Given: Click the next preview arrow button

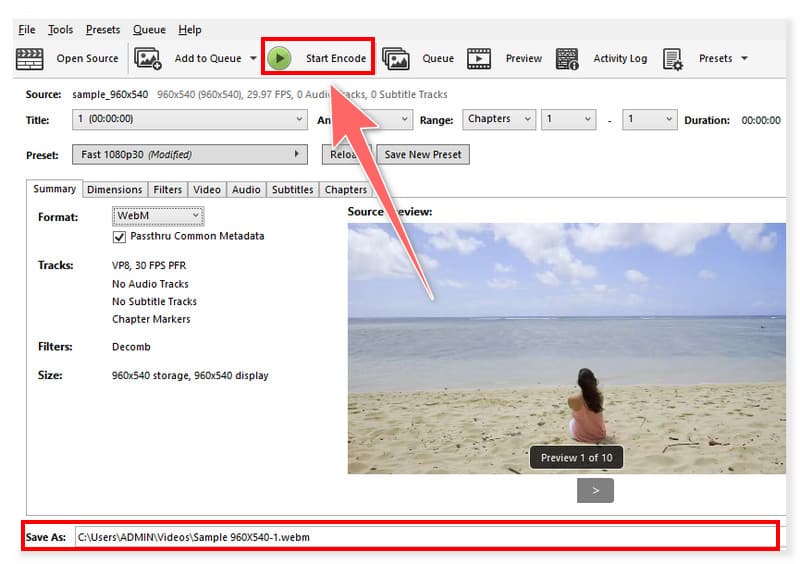Looking at the screenshot, I should (595, 491).
